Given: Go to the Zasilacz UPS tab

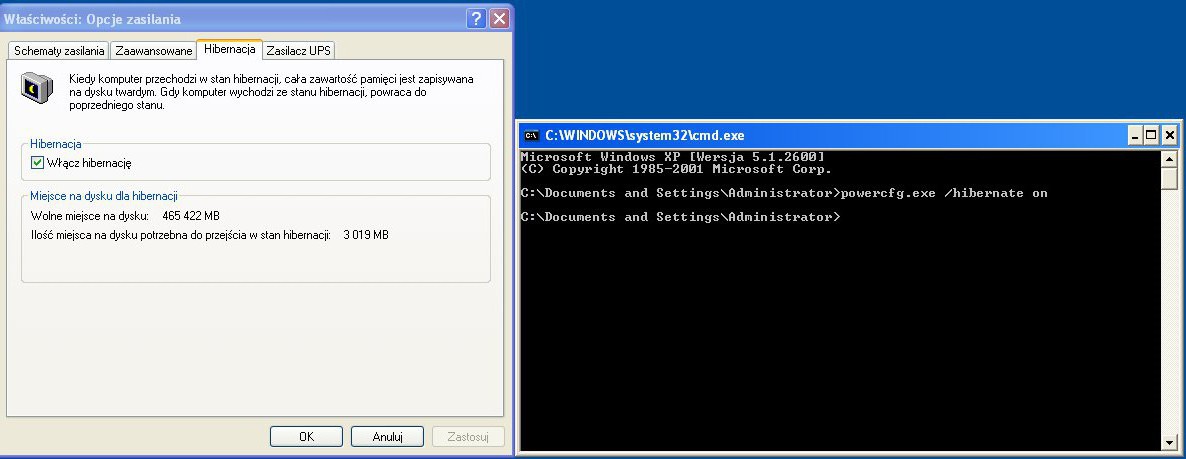Looking at the screenshot, I should tap(299, 51).
